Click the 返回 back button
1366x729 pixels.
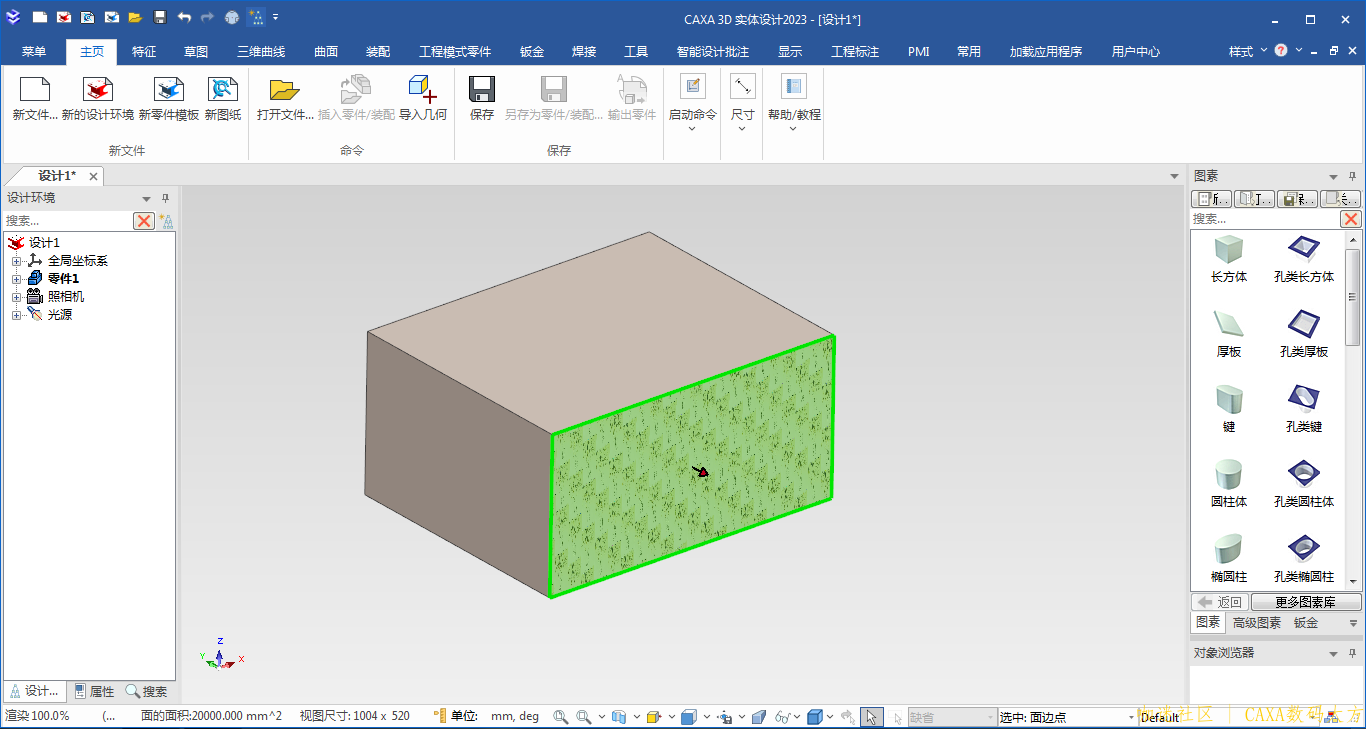click(1219, 602)
